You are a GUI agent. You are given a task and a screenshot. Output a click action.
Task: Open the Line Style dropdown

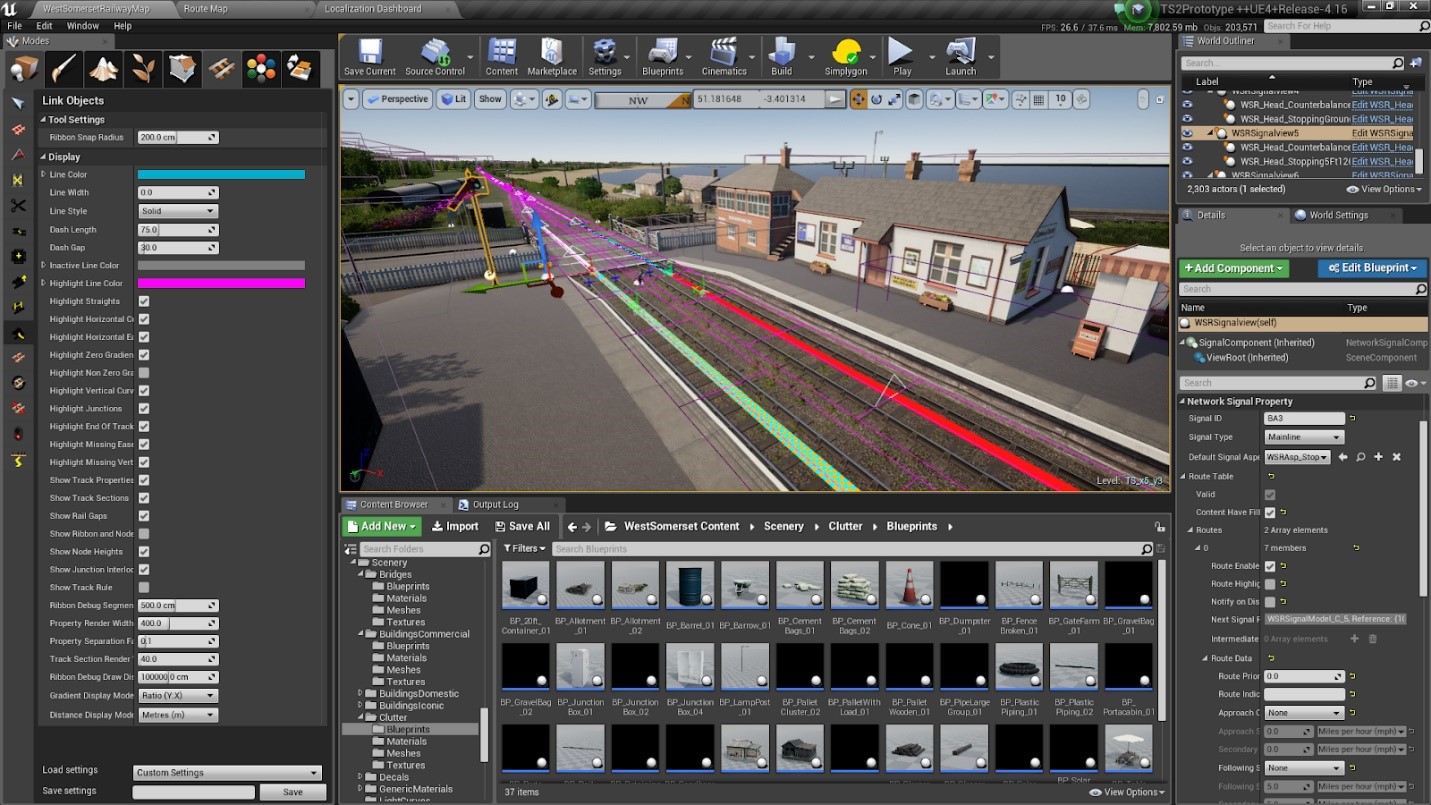[x=177, y=211]
